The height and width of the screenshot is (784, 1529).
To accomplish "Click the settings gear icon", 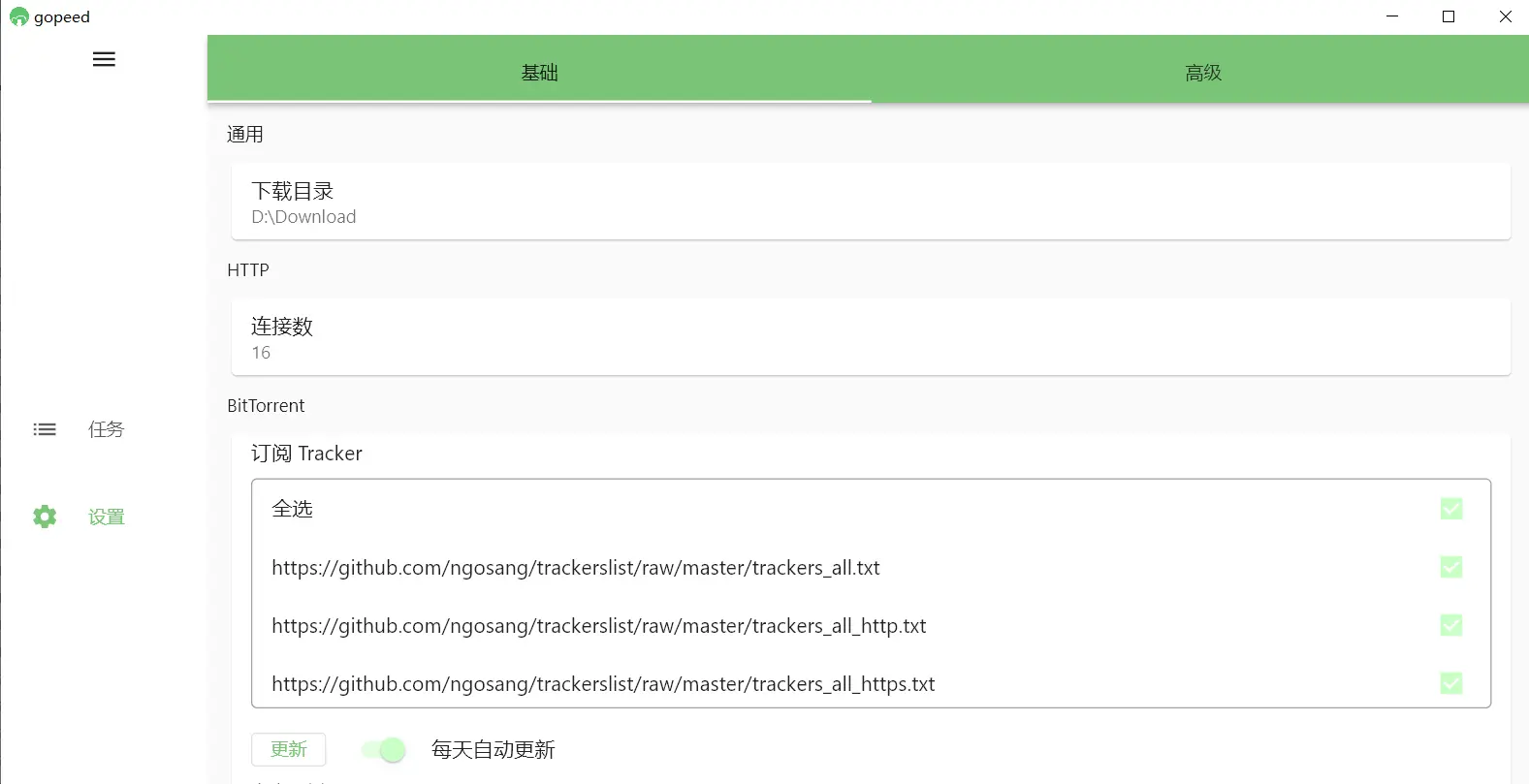I will point(45,517).
